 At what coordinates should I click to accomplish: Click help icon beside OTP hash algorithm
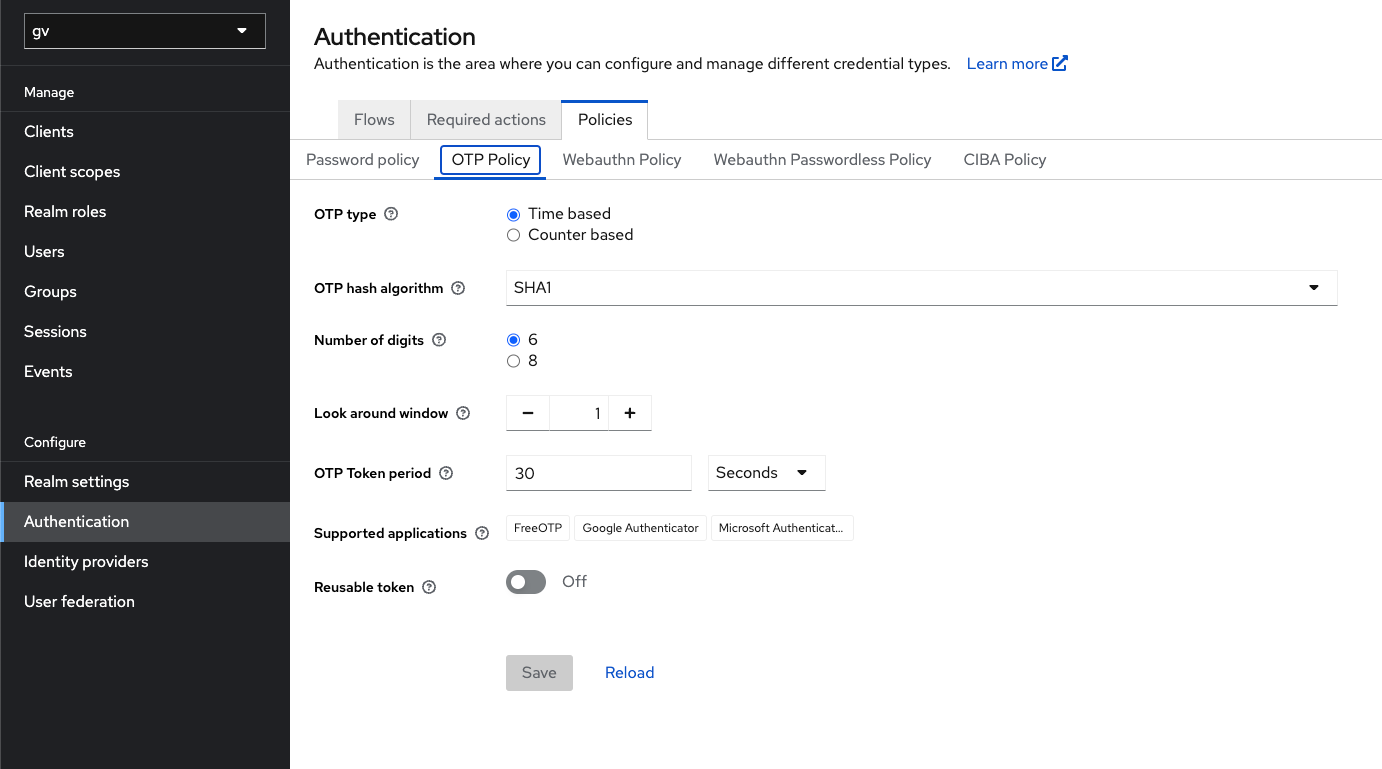[458, 288]
